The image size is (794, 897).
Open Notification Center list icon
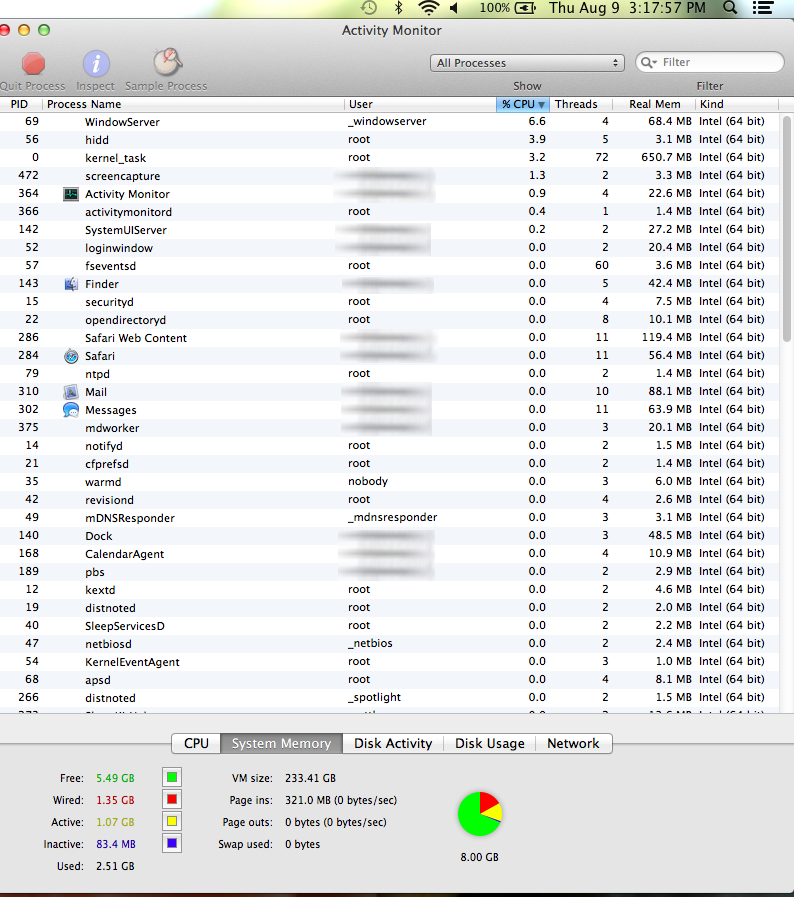click(x=763, y=8)
